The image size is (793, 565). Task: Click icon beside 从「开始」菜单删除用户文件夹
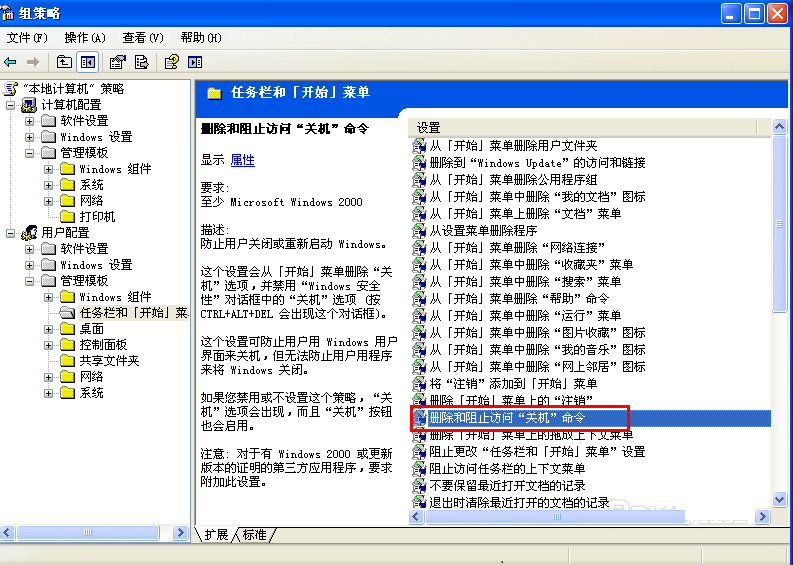click(x=419, y=146)
